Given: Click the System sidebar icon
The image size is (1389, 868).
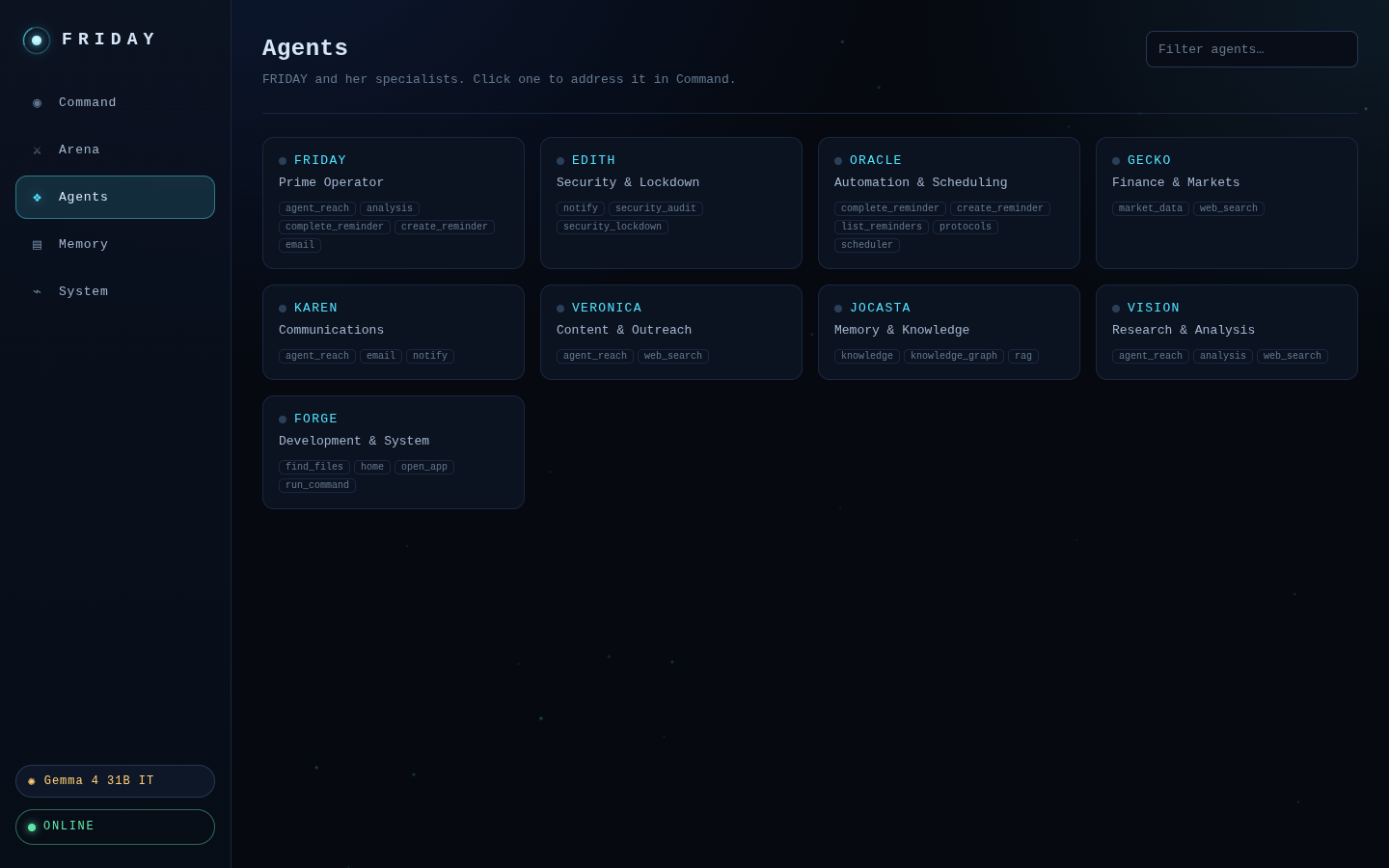Looking at the screenshot, I should (x=37, y=292).
